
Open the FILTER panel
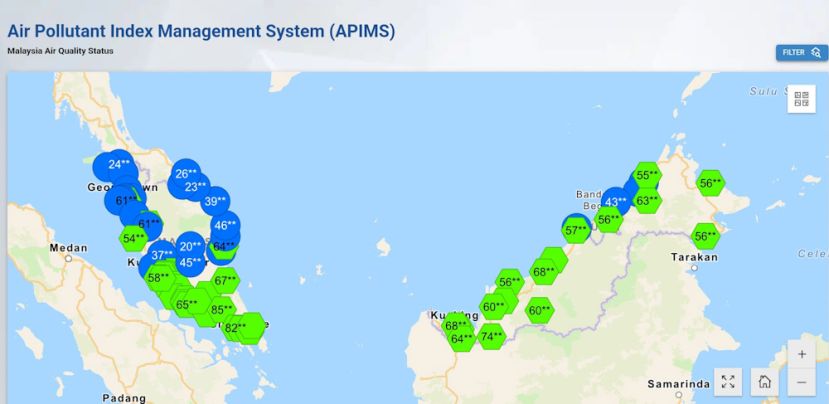(802, 52)
